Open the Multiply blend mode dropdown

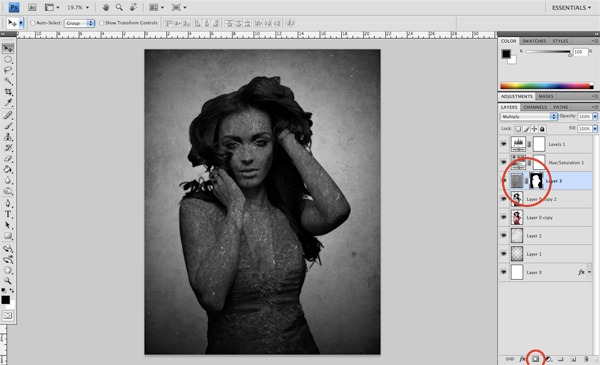(528, 116)
